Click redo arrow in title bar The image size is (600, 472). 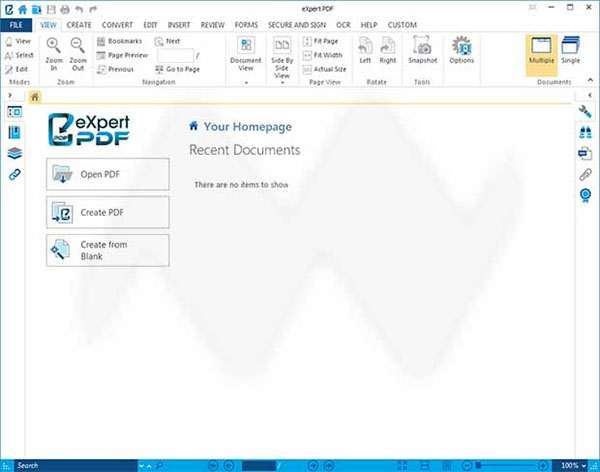pos(93,9)
